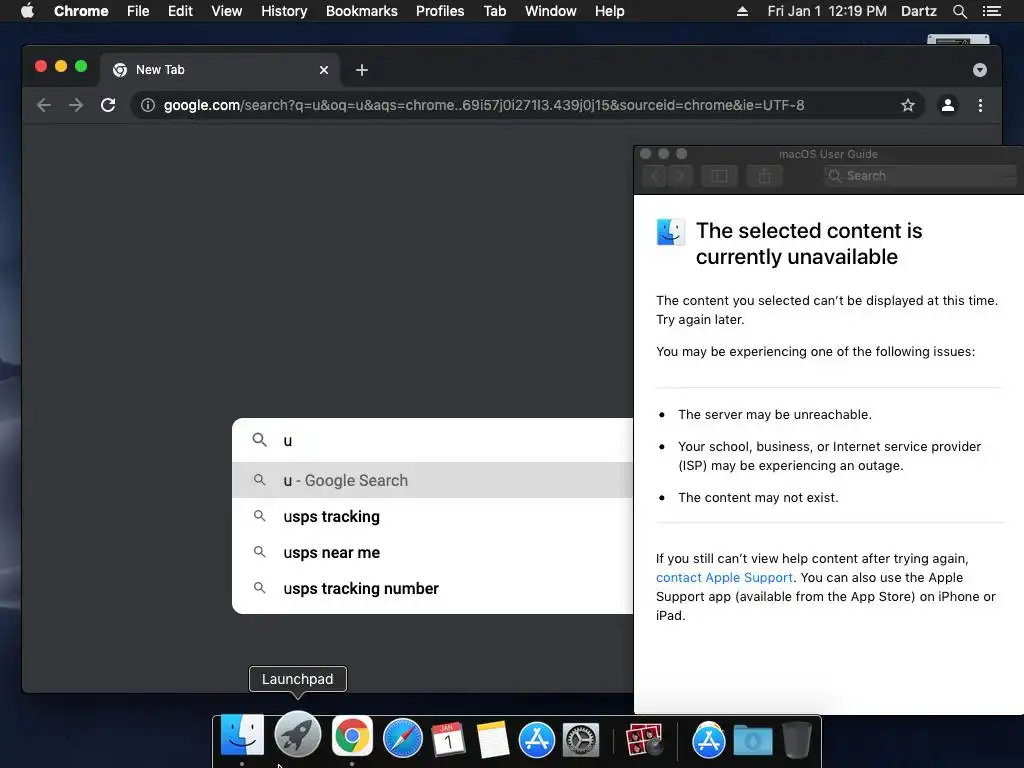Reload the page in Chrome
Screen dimensions: 1024x768
coord(108,105)
